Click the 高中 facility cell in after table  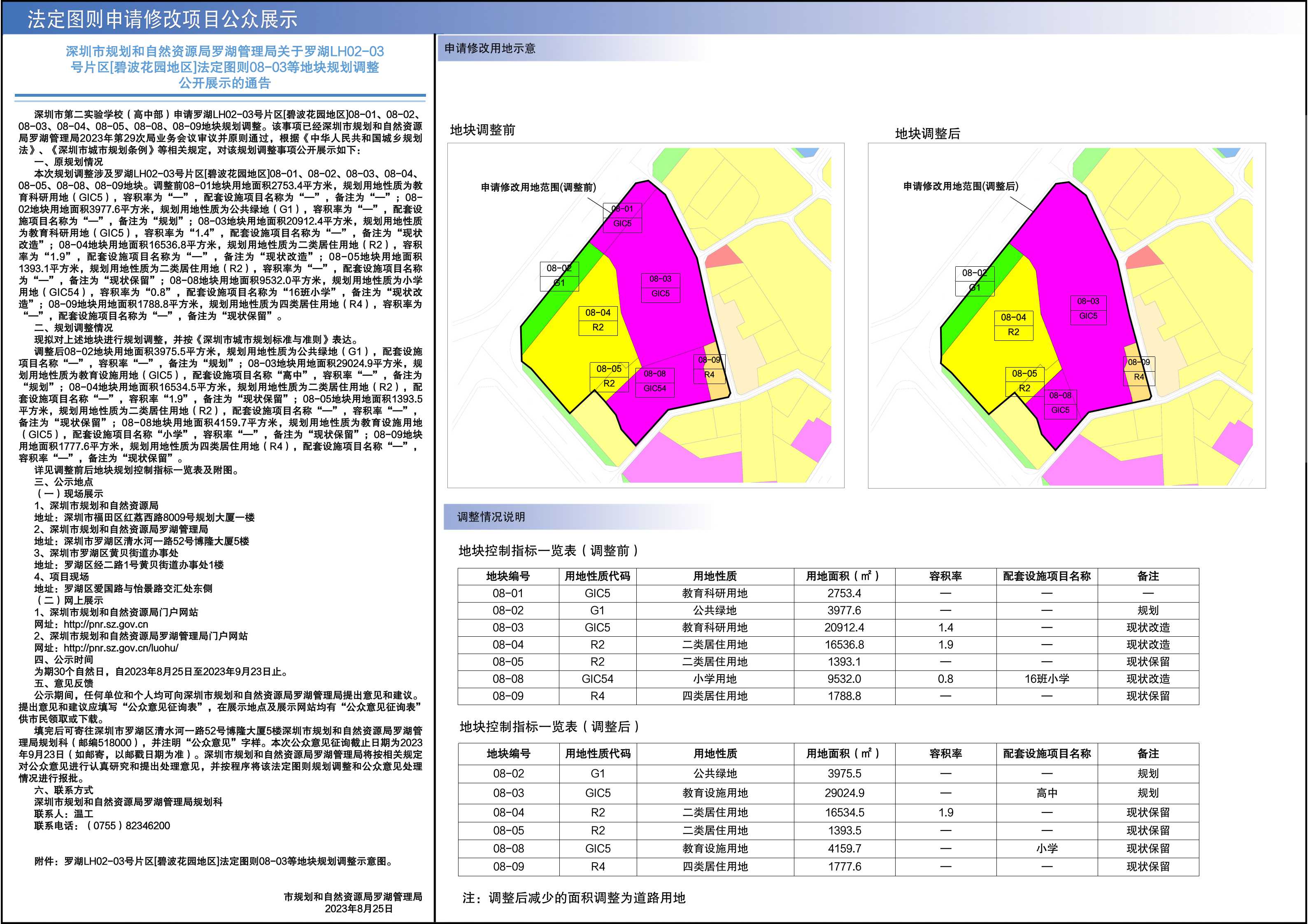click(1047, 792)
